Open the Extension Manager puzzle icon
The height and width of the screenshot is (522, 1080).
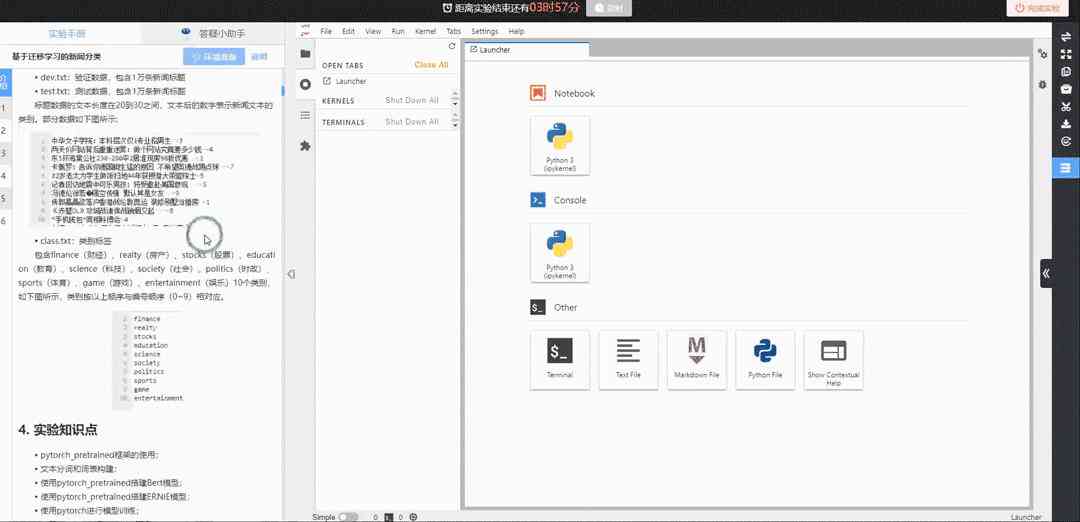coord(305,145)
